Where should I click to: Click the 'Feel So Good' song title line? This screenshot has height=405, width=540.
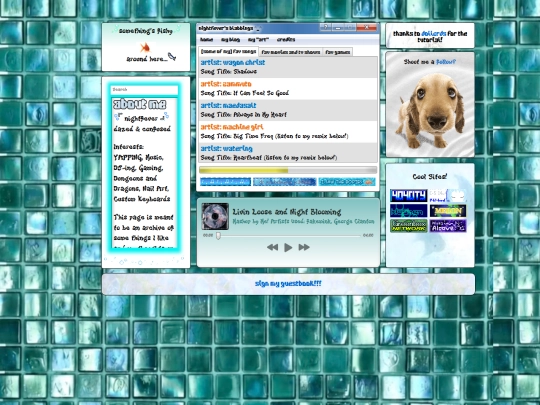point(245,93)
